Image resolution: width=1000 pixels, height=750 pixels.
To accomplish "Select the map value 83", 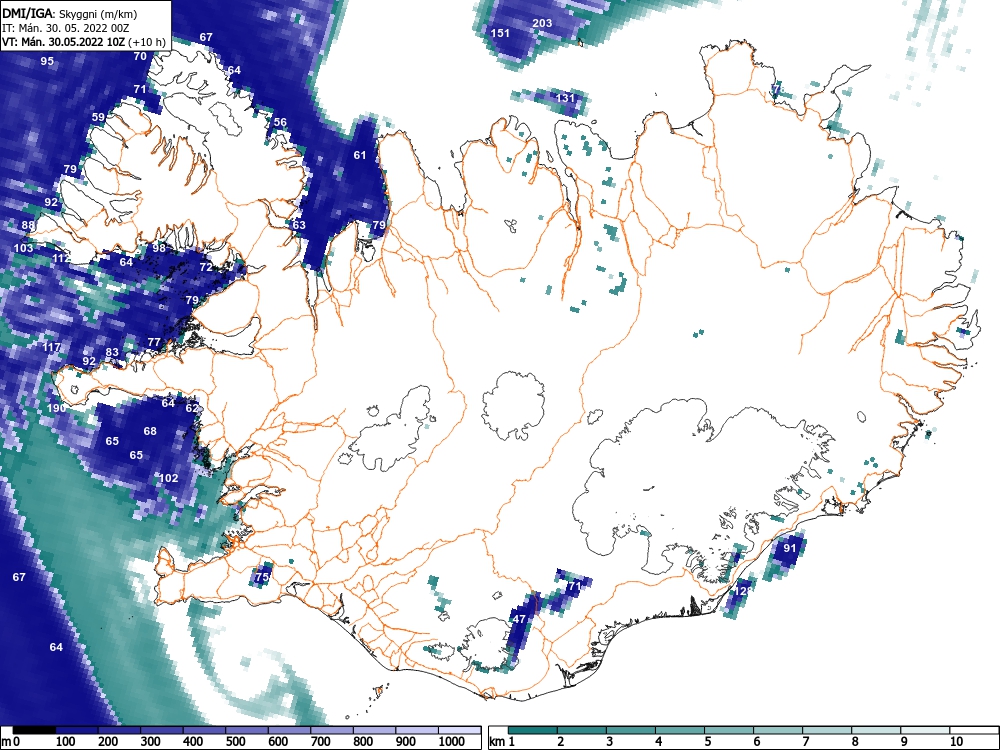I will (112, 352).
